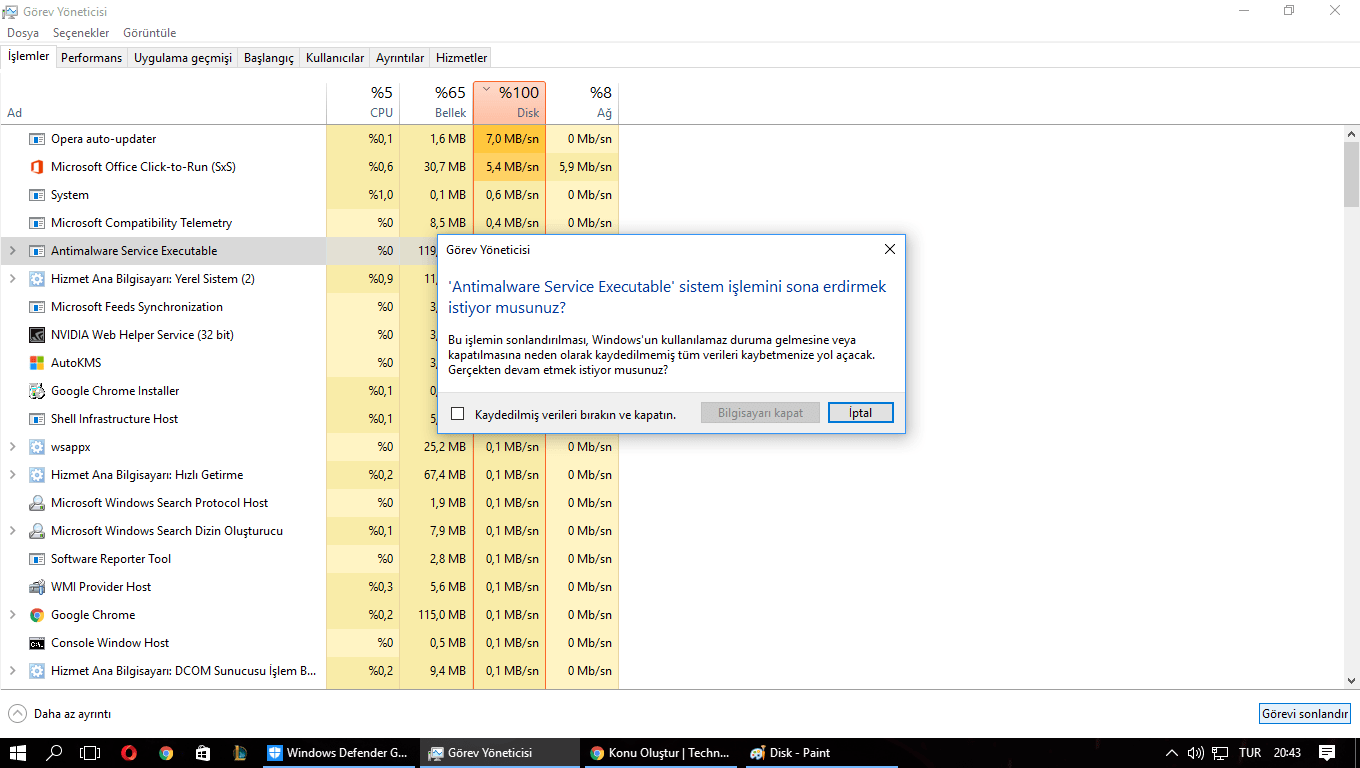Close the Görev Yöneticisi confirmation dialog
The height and width of the screenshot is (768, 1360).
[x=890, y=249]
